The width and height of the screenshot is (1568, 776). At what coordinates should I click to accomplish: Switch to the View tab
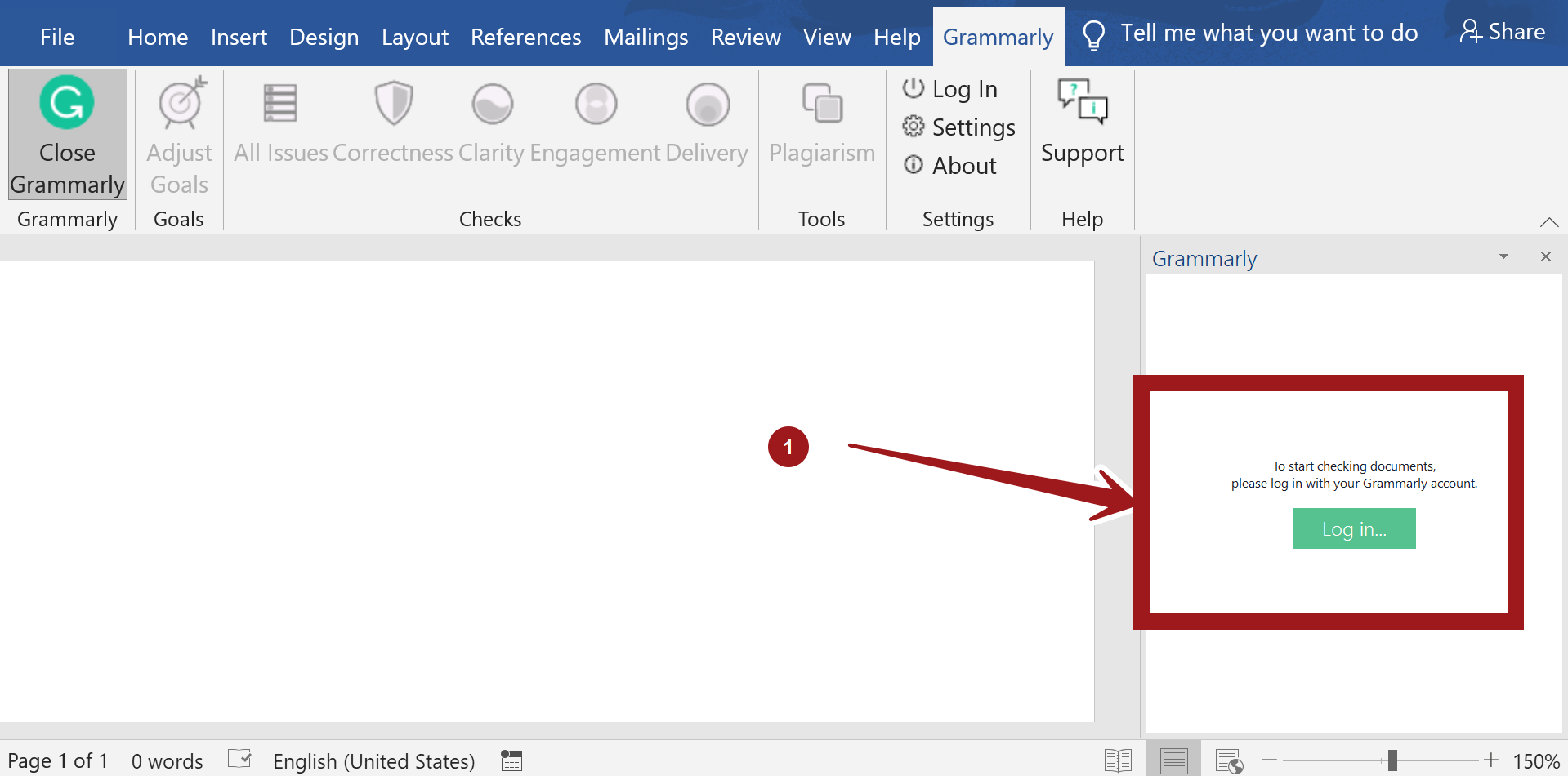pos(827,38)
